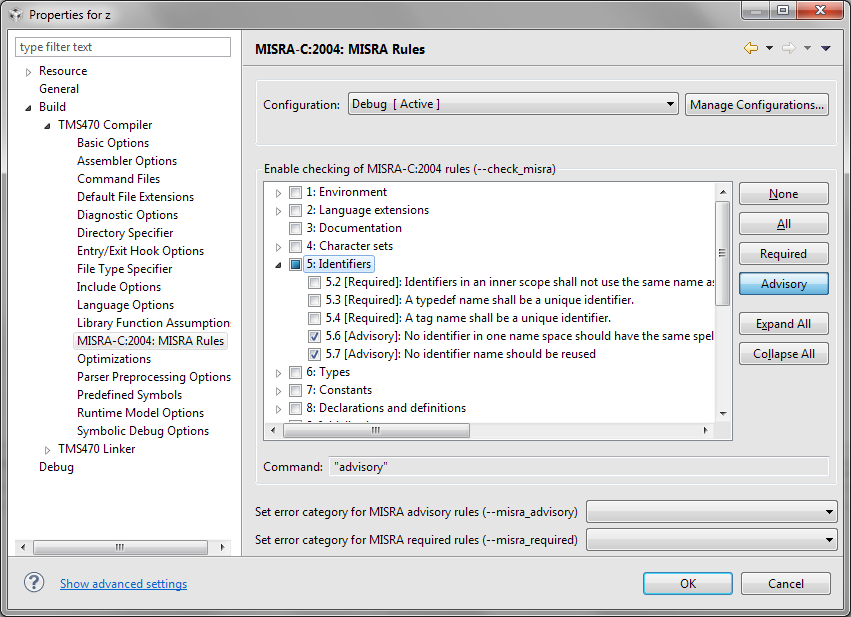Select Include Options in tree
The height and width of the screenshot is (617, 851).
coord(119,287)
